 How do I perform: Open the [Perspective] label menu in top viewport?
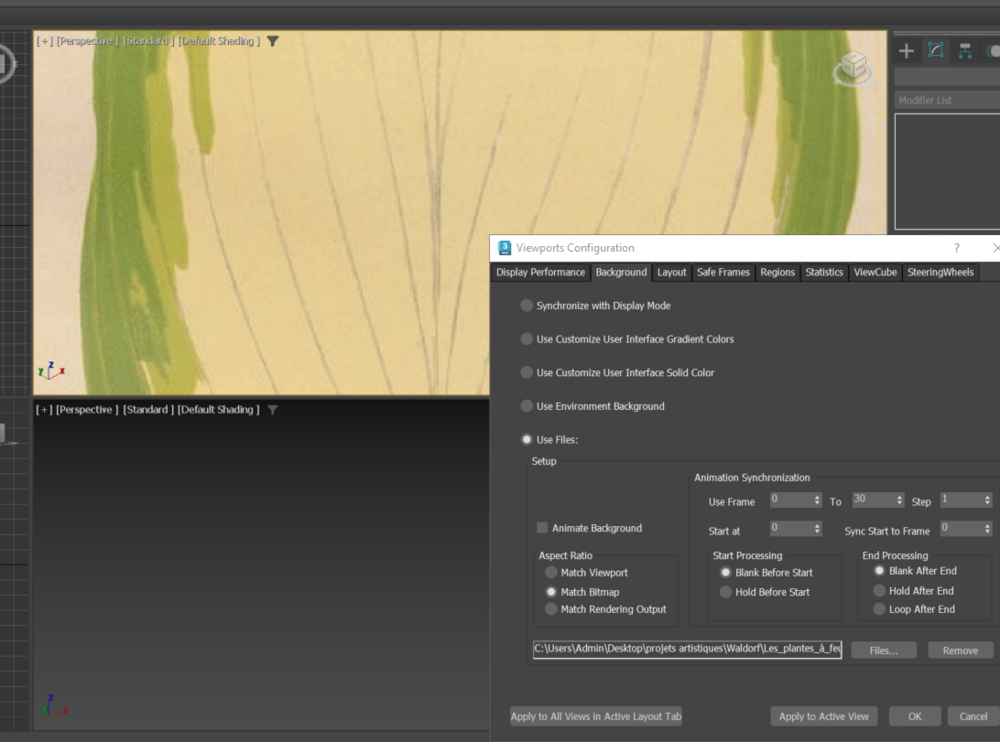coord(87,41)
